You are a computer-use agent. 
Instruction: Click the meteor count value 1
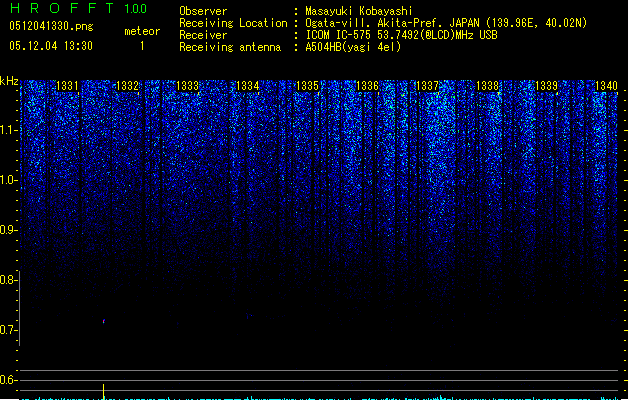coord(142,46)
